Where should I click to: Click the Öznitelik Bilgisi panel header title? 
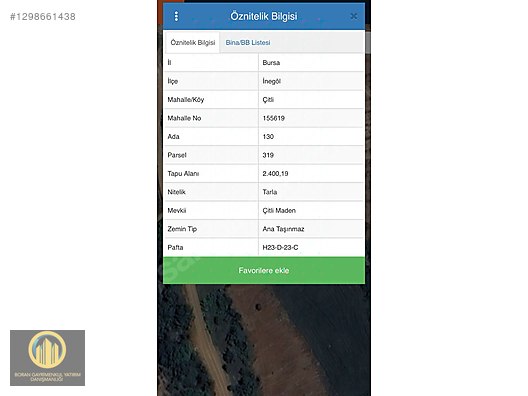tap(264, 16)
